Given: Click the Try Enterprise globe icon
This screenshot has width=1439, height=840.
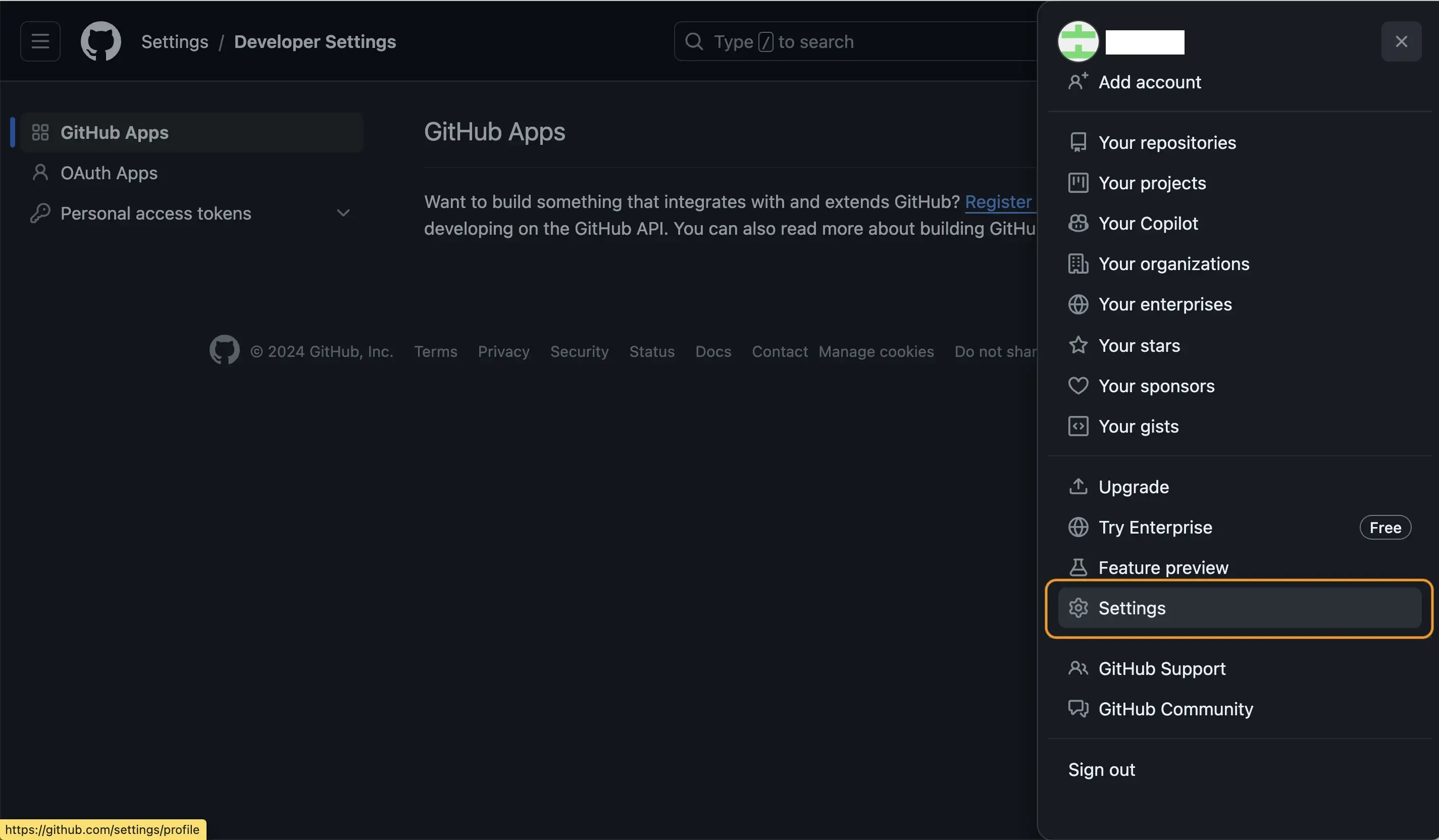Looking at the screenshot, I should pos(1078,527).
